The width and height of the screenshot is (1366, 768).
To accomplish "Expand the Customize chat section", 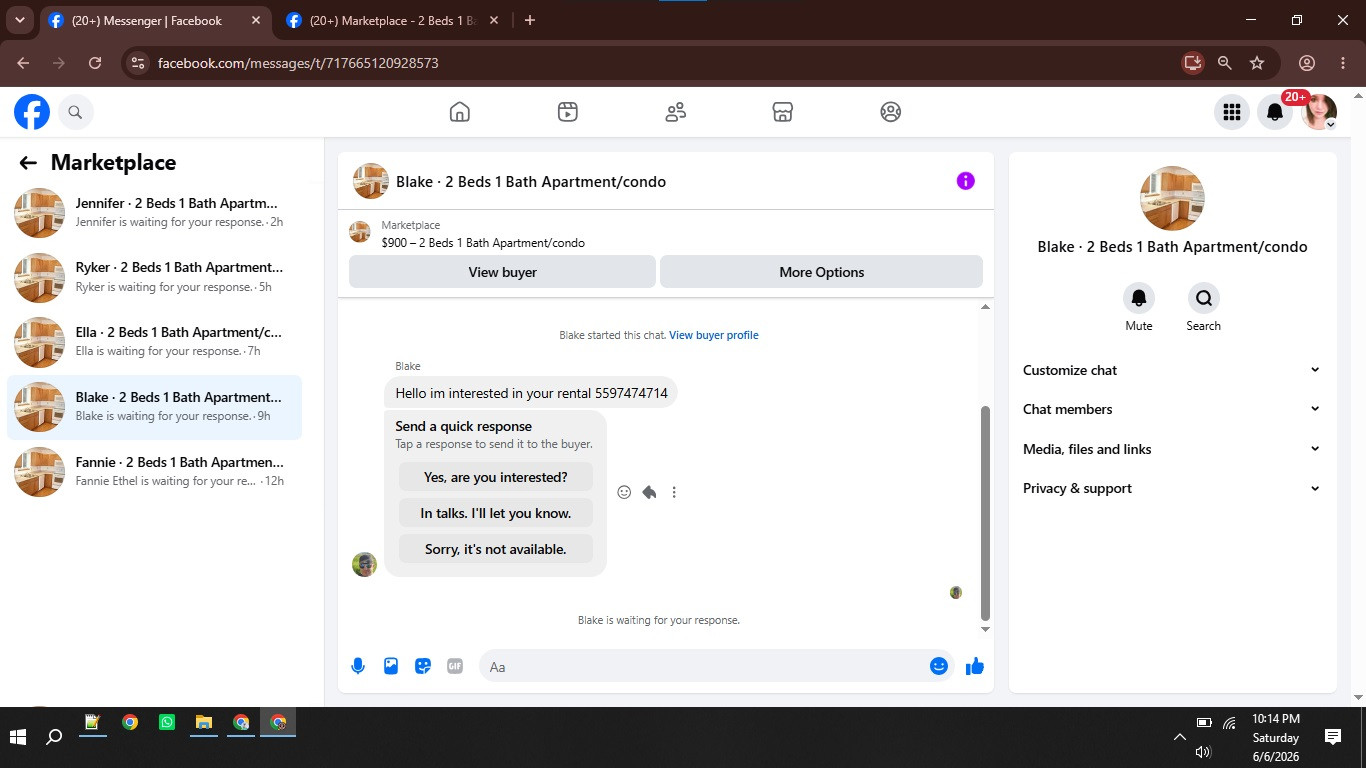I will click(1172, 370).
